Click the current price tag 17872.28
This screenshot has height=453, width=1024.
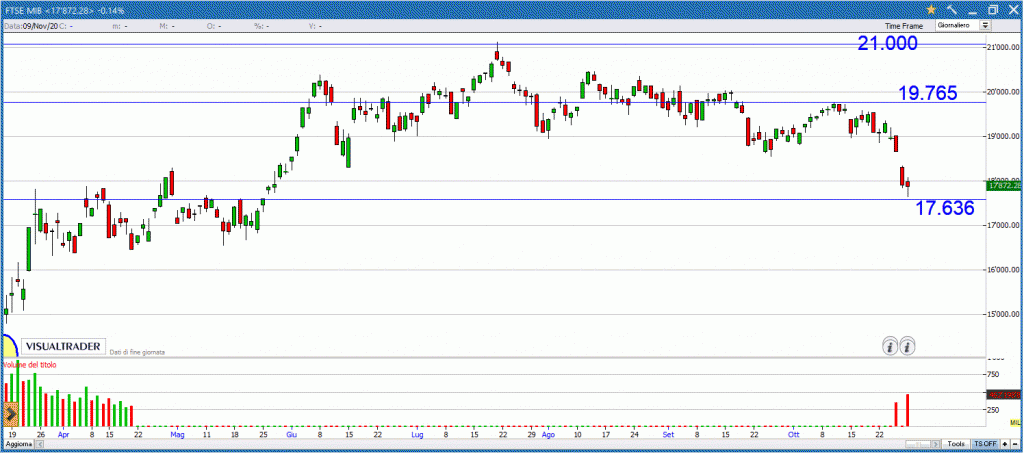pyautogui.click(x=1004, y=186)
